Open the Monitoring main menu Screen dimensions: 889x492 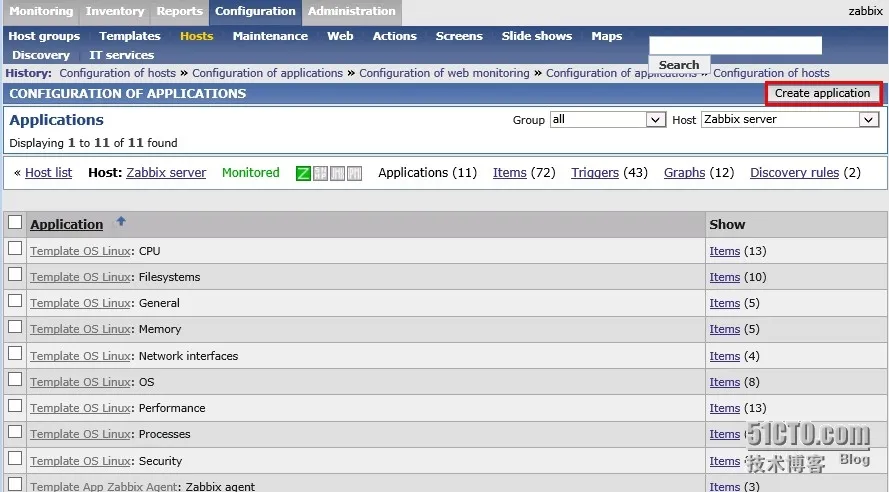(41, 11)
